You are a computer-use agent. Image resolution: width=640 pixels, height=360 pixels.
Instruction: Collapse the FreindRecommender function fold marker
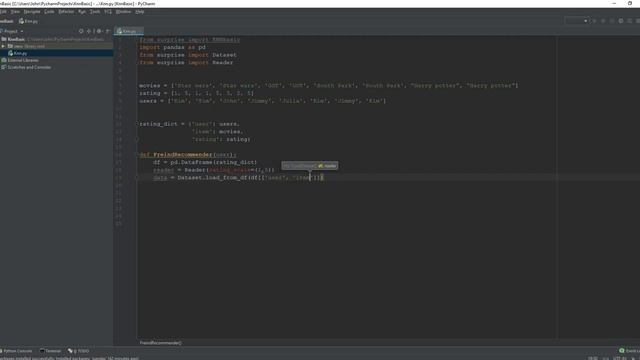[138, 155]
